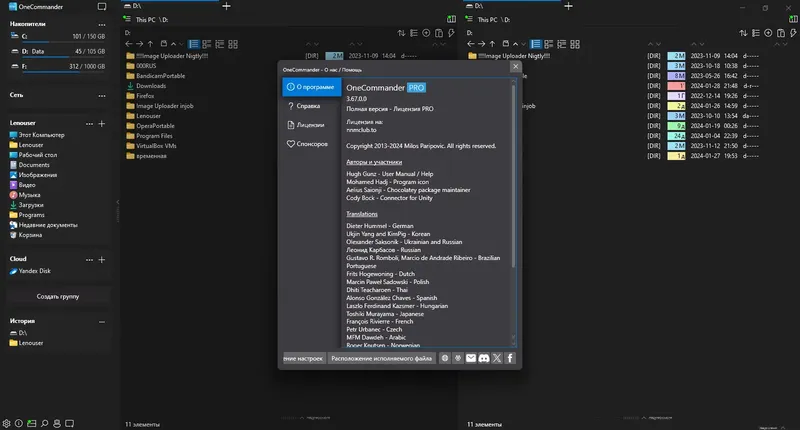Add a favorite to Lenouser group

click(x=102, y=123)
